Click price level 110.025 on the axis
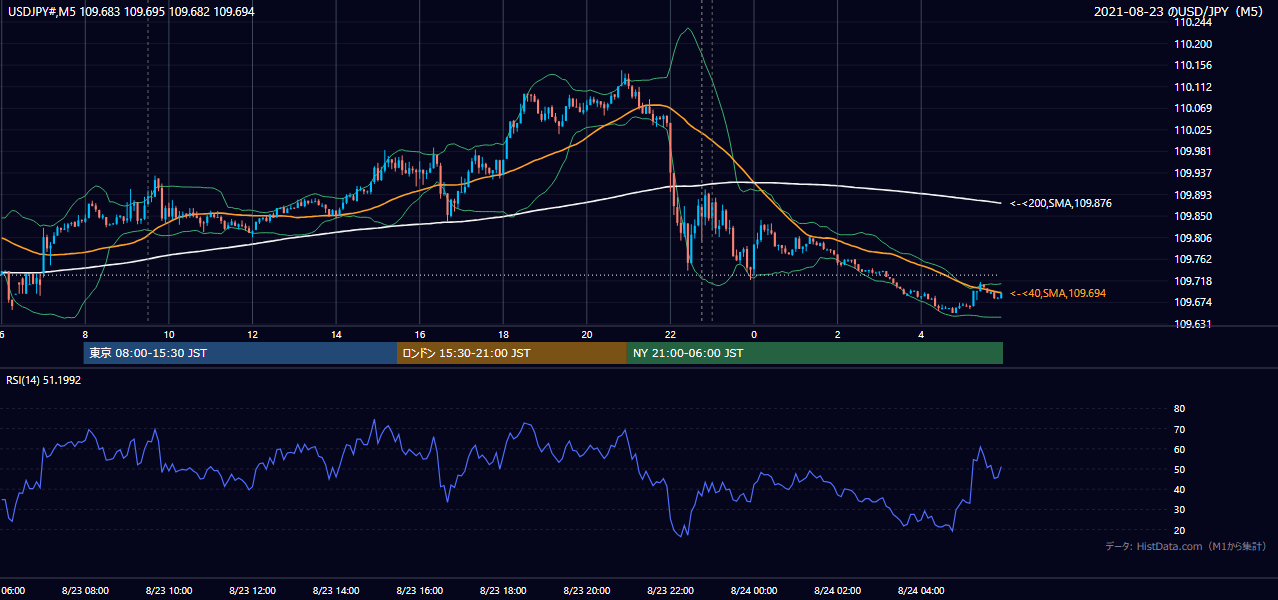 tap(1194, 130)
